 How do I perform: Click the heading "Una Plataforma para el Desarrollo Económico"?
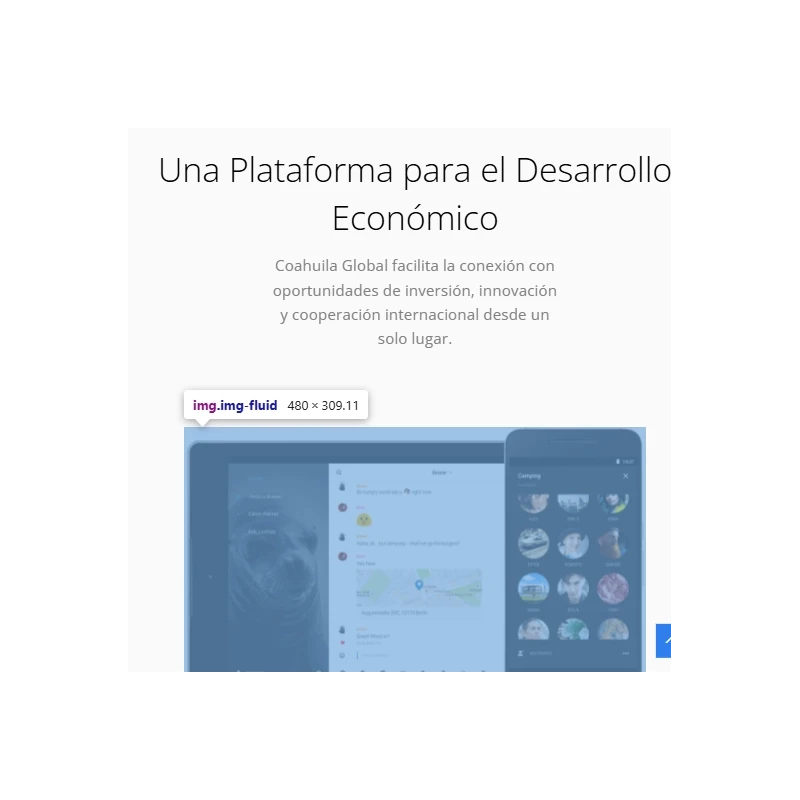414,193
